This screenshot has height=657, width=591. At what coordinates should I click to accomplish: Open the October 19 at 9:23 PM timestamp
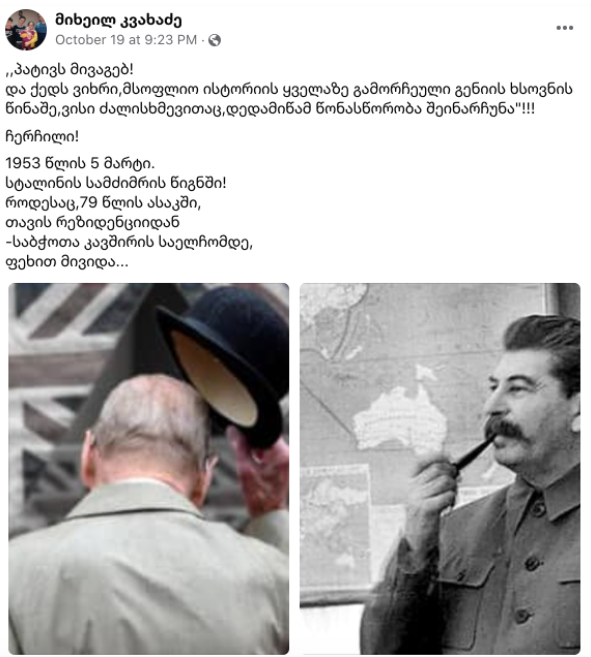pos(126,40)
